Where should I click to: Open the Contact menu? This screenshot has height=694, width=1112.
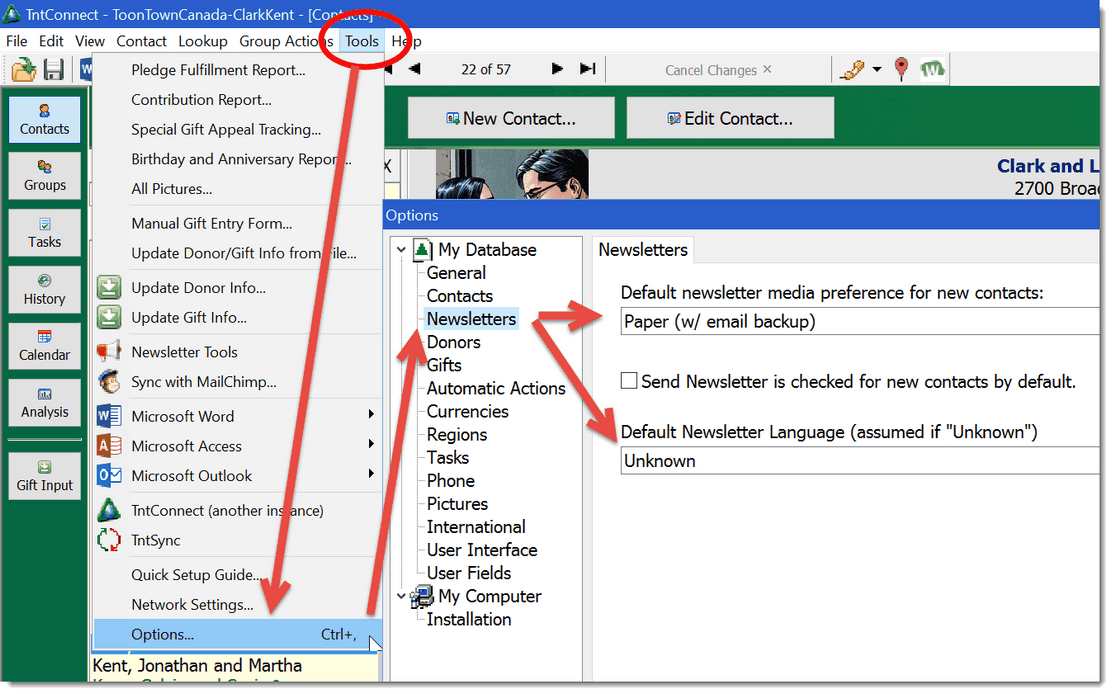pos(141,41)
